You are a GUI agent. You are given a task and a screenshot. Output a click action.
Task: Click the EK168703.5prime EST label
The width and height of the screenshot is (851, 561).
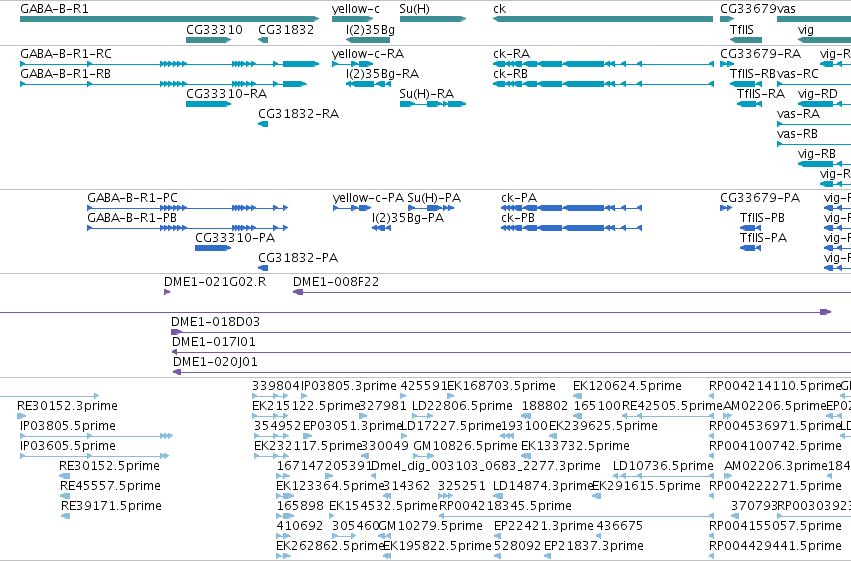501,386
